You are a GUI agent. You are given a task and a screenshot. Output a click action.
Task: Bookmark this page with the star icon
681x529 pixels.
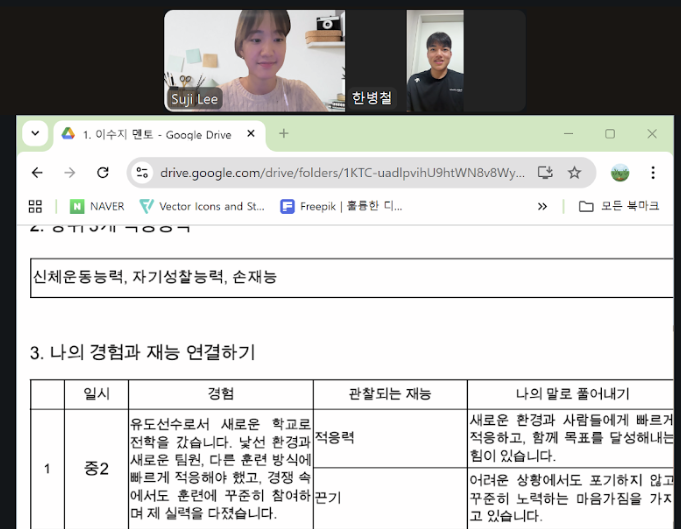tap(574, 173)
